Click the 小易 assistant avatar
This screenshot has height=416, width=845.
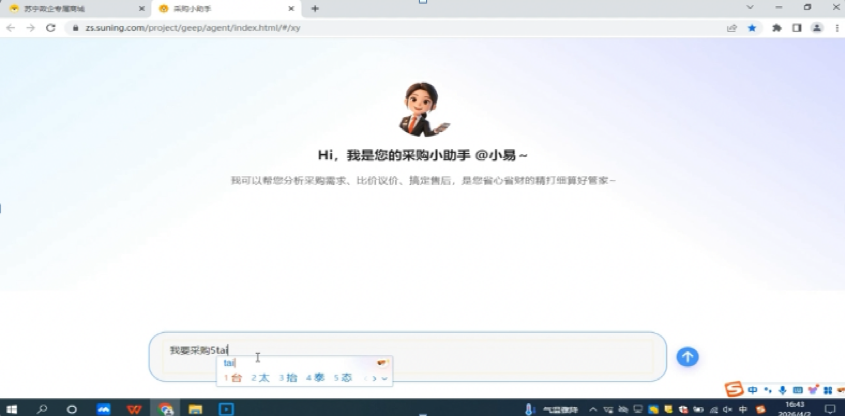(x=423, y=109)
